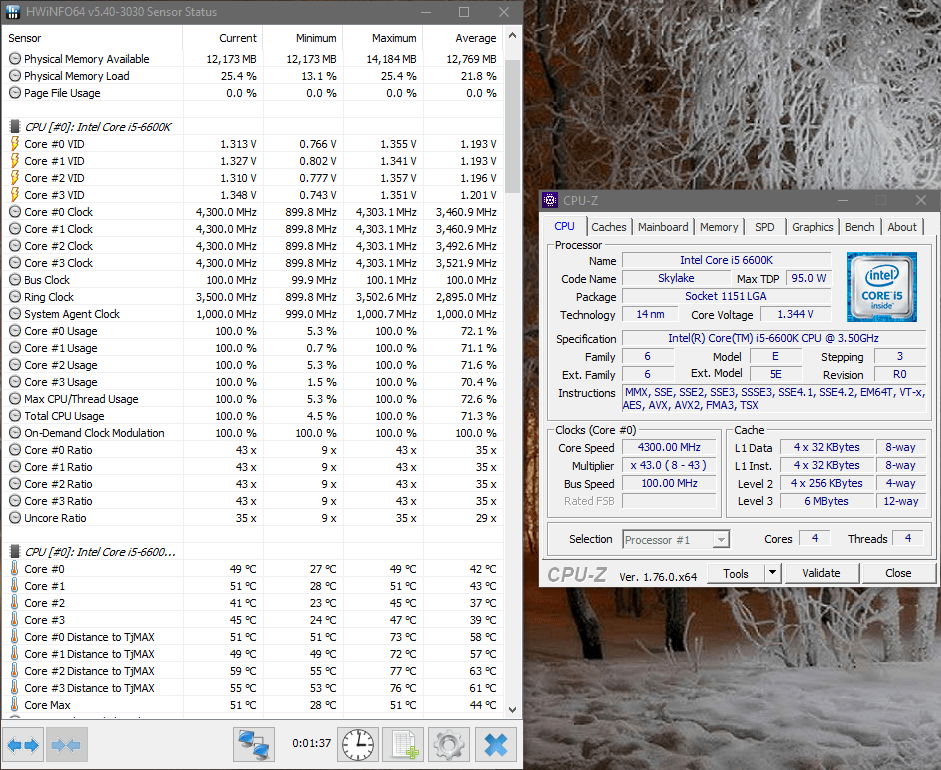The width and height of the screenshot is (941, 770).
Task: Click the Current column header
Action: coord(223,38)
